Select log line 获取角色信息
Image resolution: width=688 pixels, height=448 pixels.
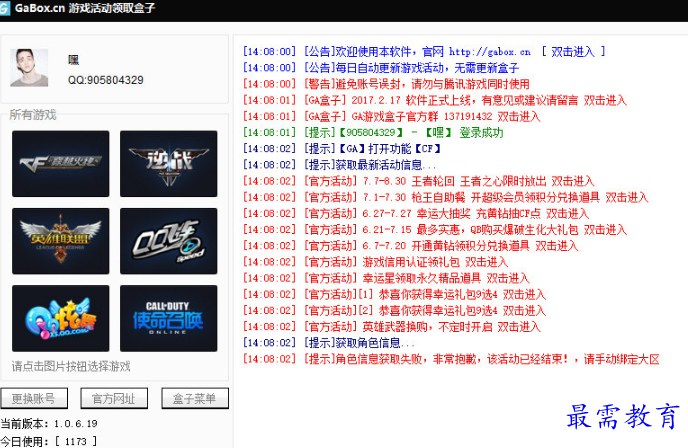[329, 343]
